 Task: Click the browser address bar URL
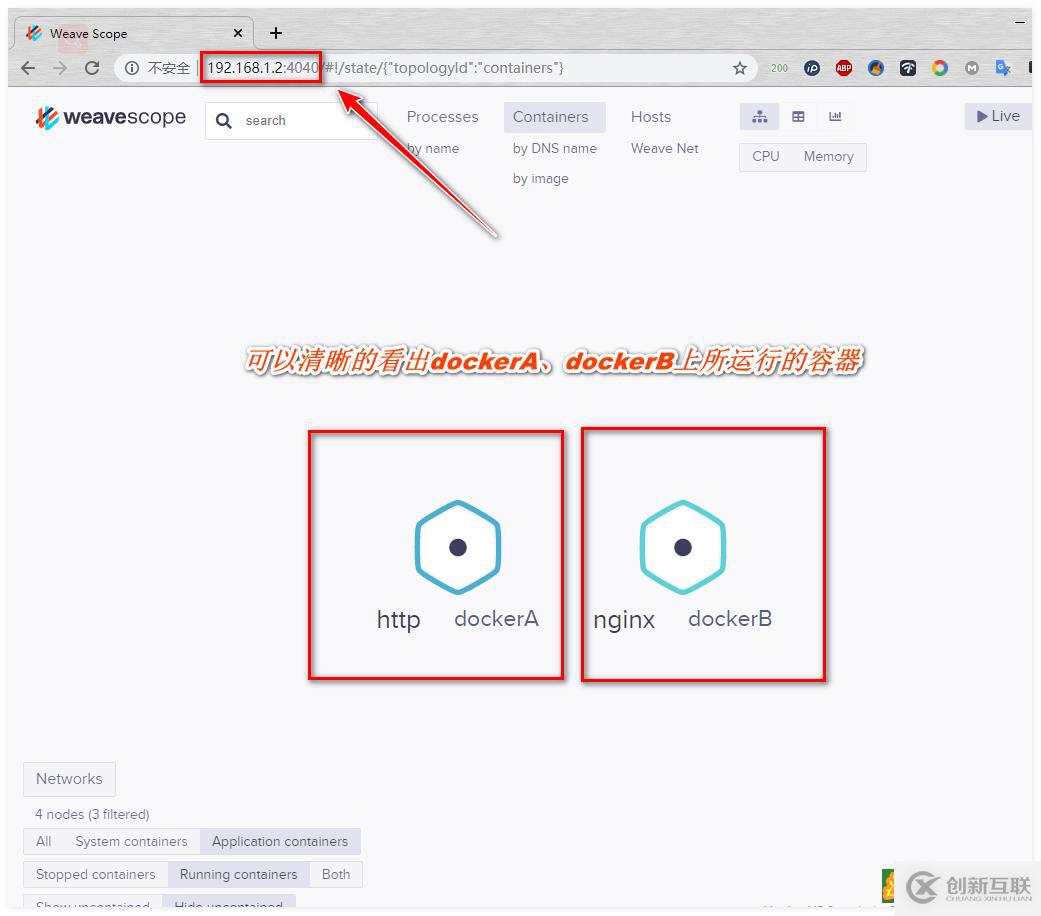tap(385, 68)
